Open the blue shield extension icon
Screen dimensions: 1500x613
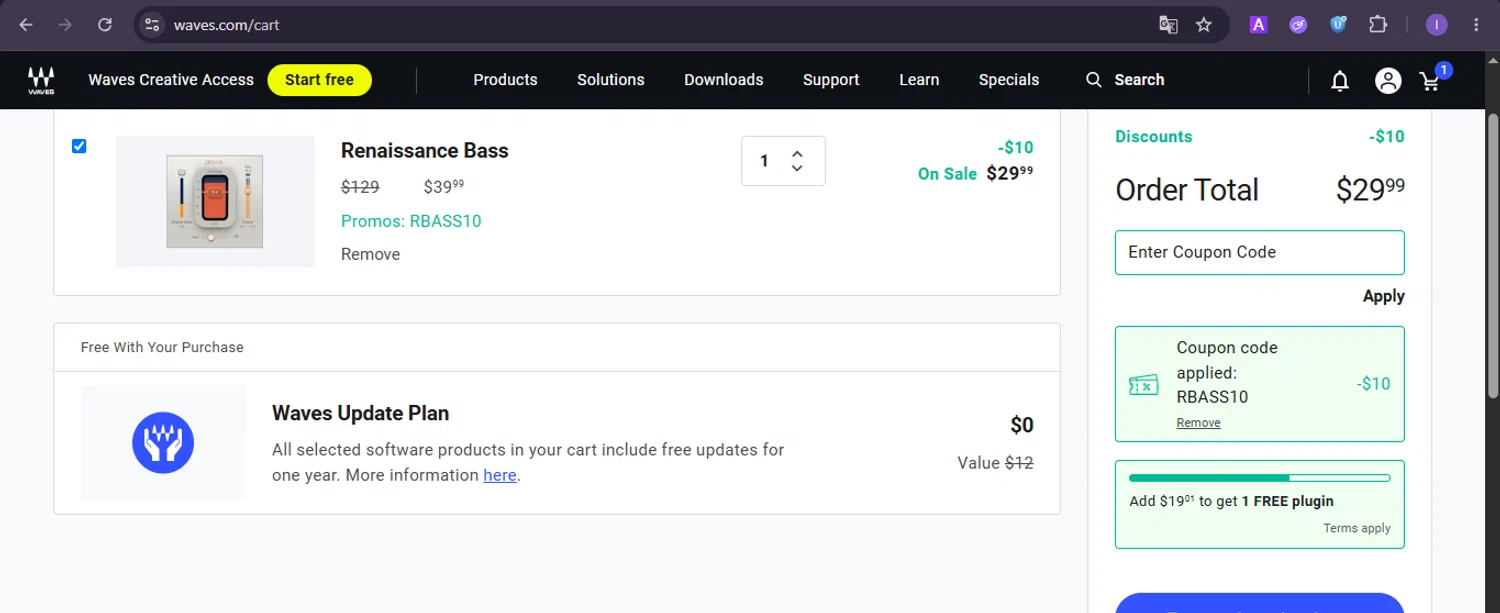tap(1338, 25)
